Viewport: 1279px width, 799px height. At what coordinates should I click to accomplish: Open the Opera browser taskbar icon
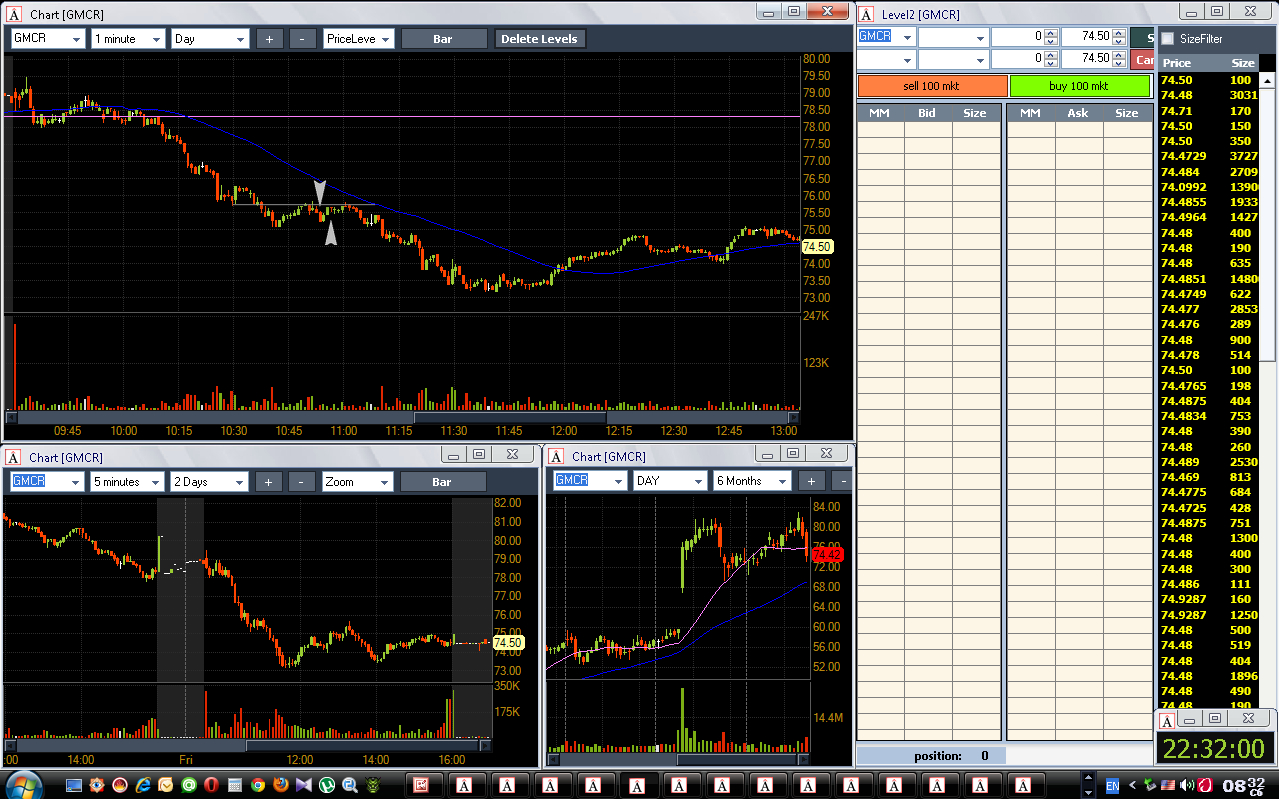pos(212,785)
